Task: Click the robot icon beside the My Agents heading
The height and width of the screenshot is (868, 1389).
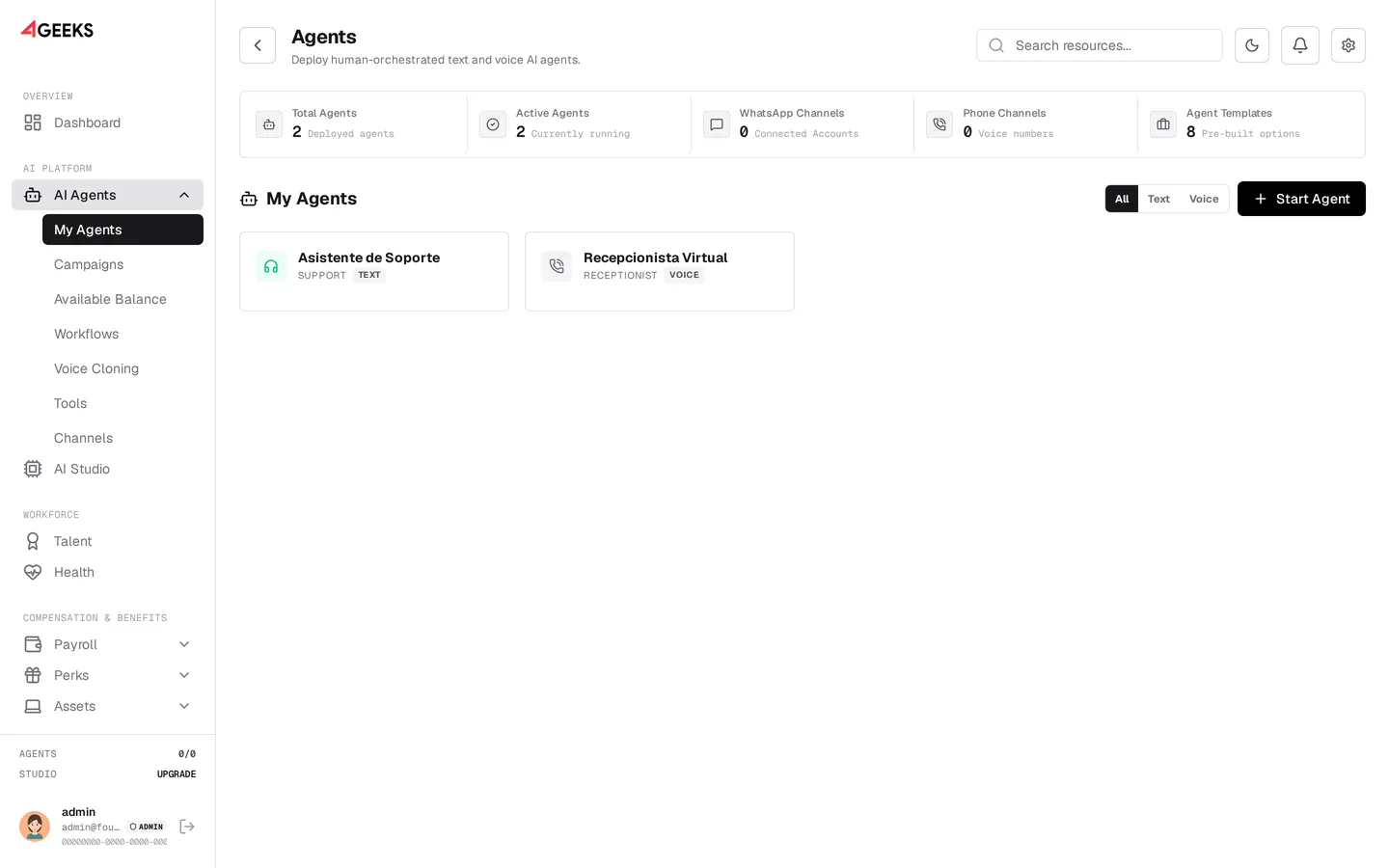Action: coord(249,199)
